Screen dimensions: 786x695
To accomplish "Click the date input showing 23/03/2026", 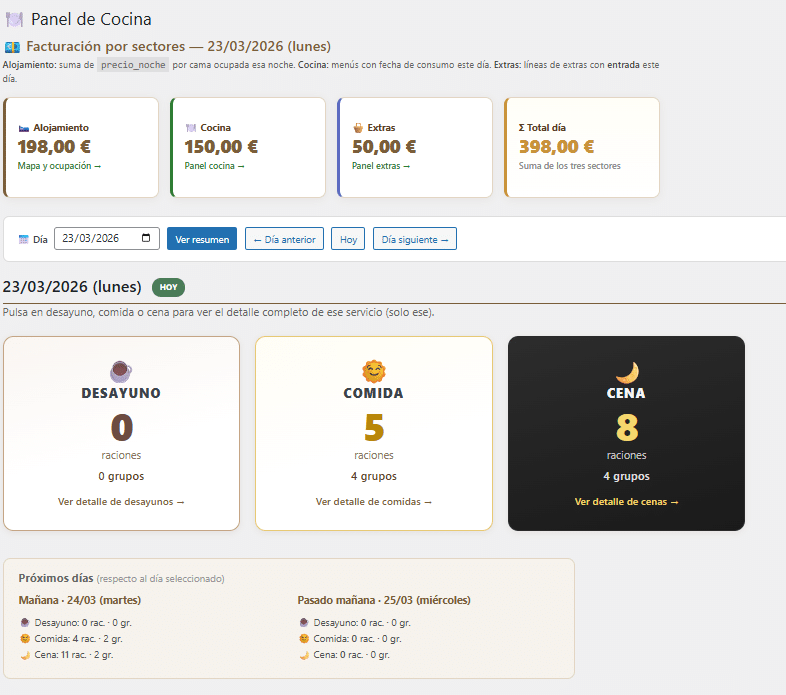I will pos(95,238).
